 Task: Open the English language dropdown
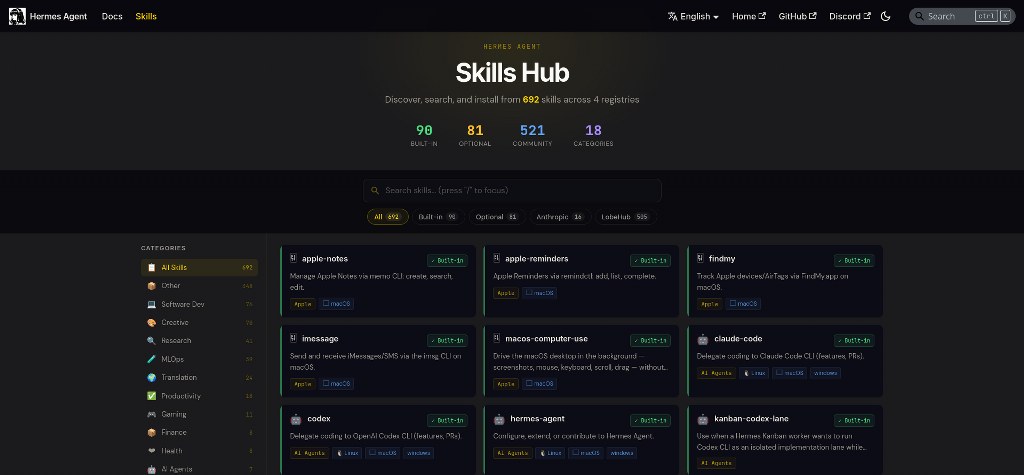coord(693,16)
